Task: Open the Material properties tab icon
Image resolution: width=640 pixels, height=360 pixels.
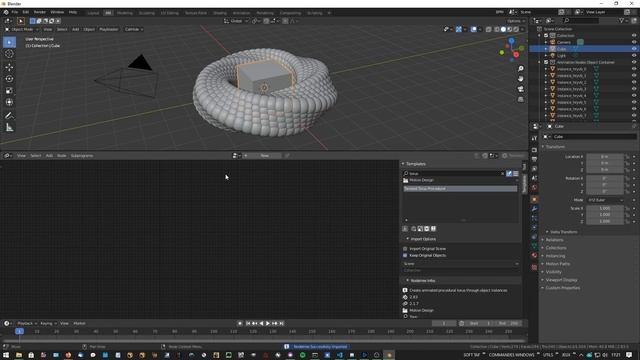Action: (x=534, y=256)
